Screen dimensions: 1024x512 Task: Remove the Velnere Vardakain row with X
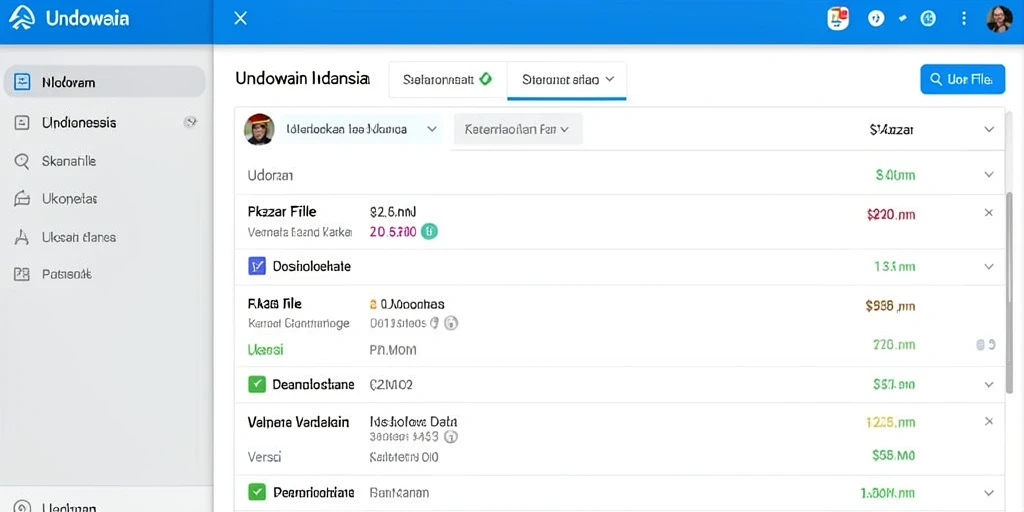click(989, 421)
